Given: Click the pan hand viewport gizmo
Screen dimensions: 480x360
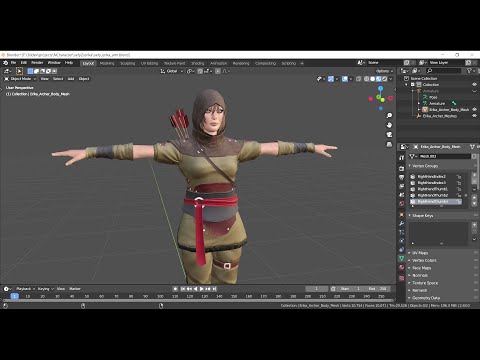Looking at the screenshot, I should [389, 125].
